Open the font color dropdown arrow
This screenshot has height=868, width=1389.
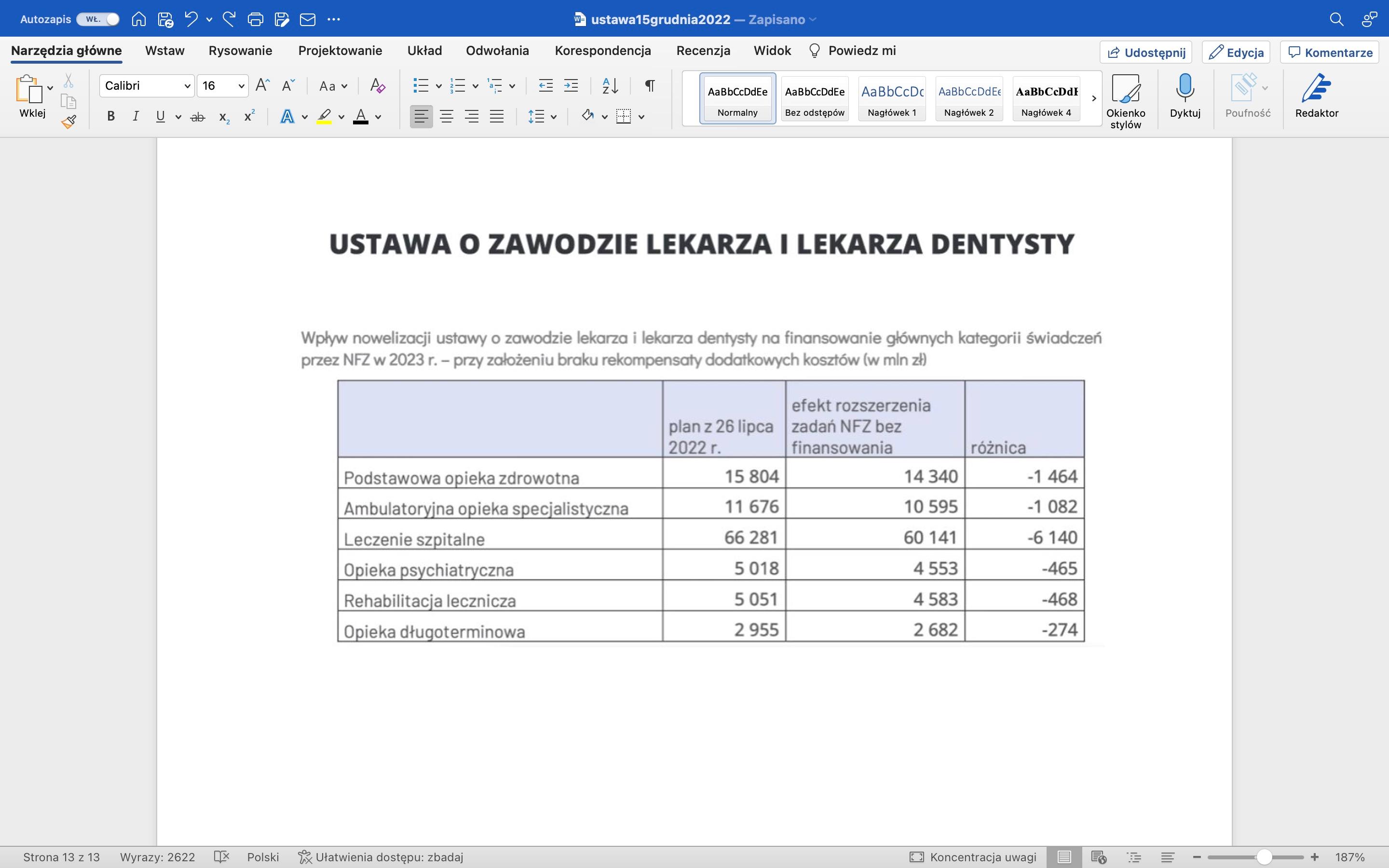coord(378,117)
